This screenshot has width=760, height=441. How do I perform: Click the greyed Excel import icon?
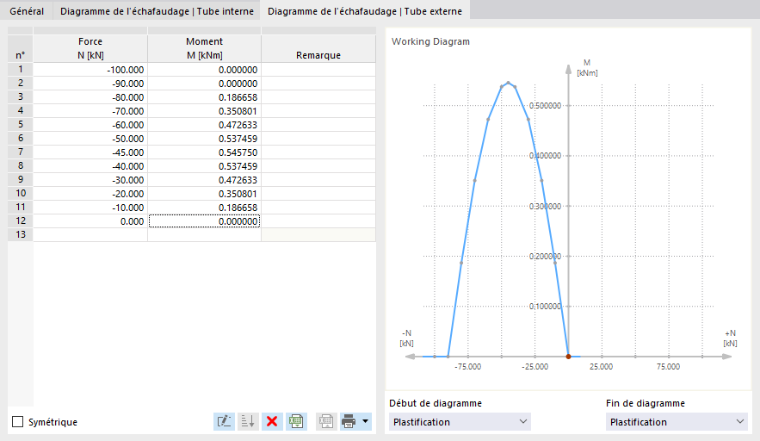click(x=326, y=422)
